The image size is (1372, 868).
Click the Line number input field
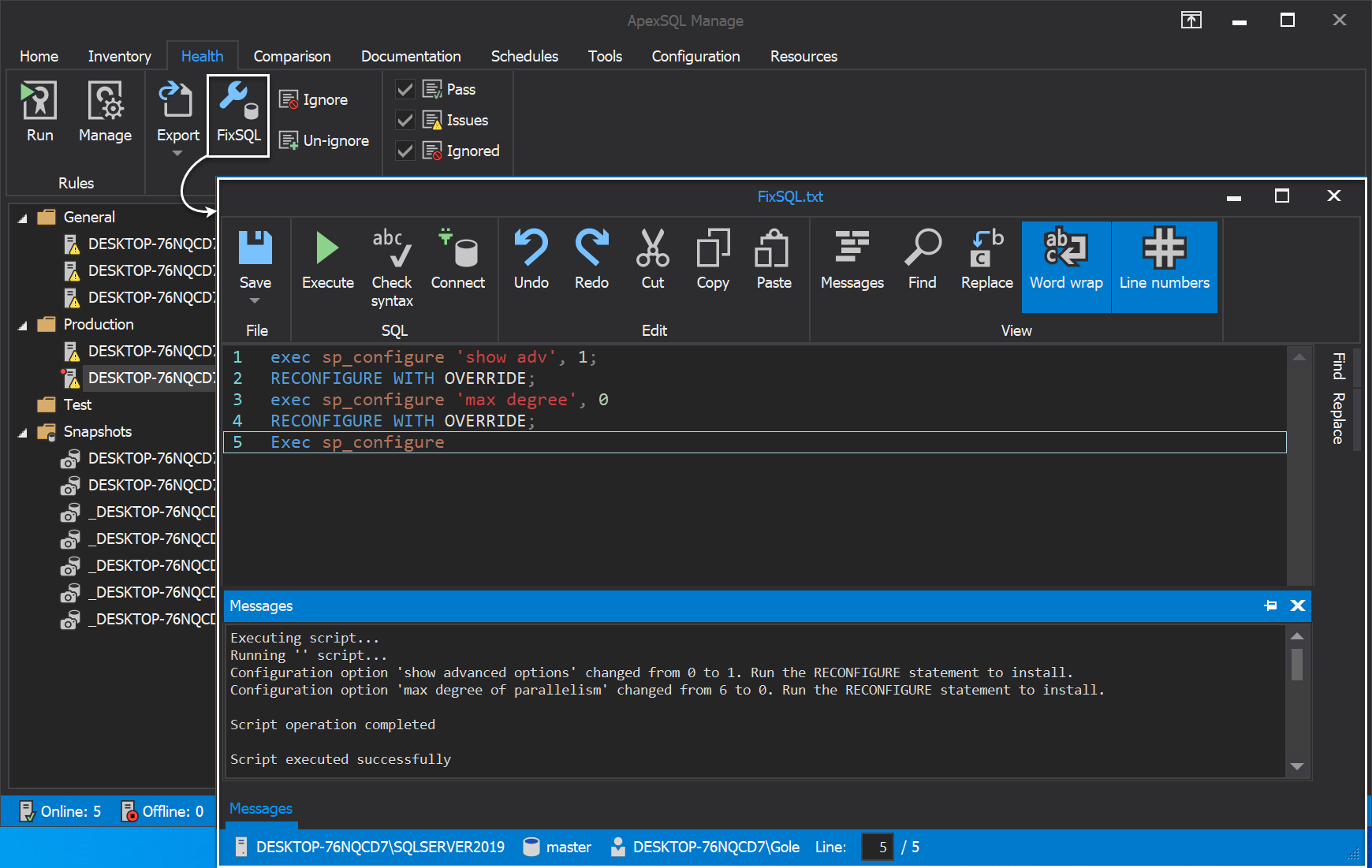pyautogui.click(x=877, y=847)
